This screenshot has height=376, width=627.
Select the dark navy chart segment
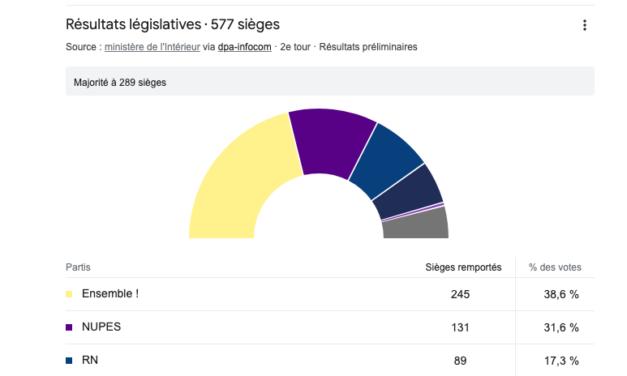tap(410, 192)
